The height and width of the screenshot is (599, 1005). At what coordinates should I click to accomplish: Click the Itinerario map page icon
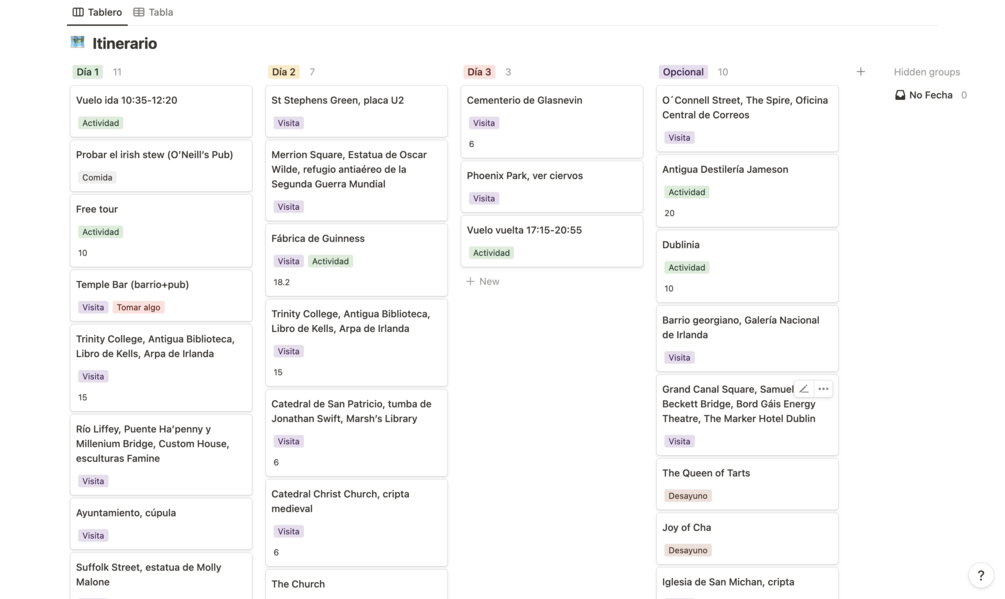coord(77,43)
